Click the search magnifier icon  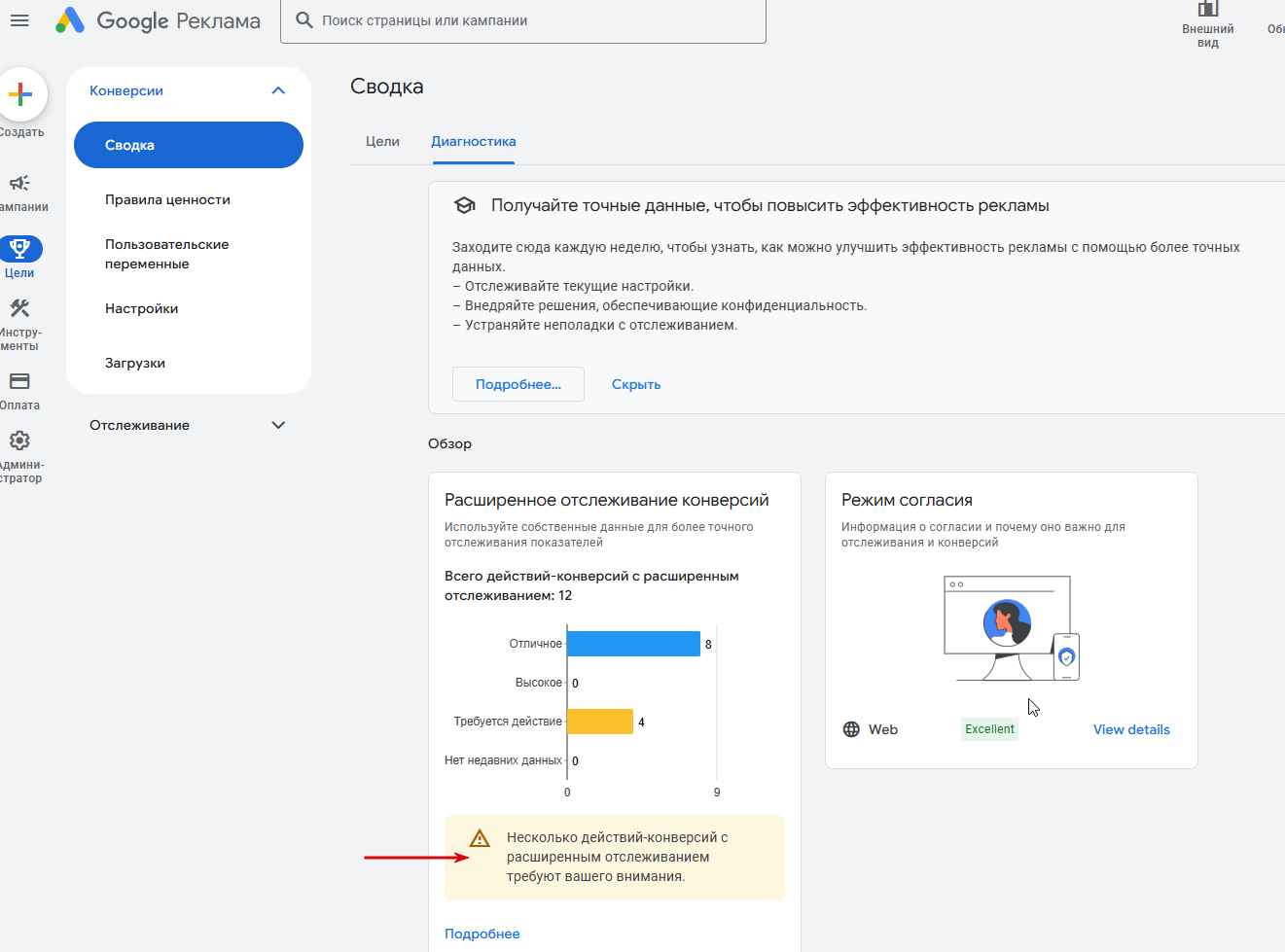304,20
